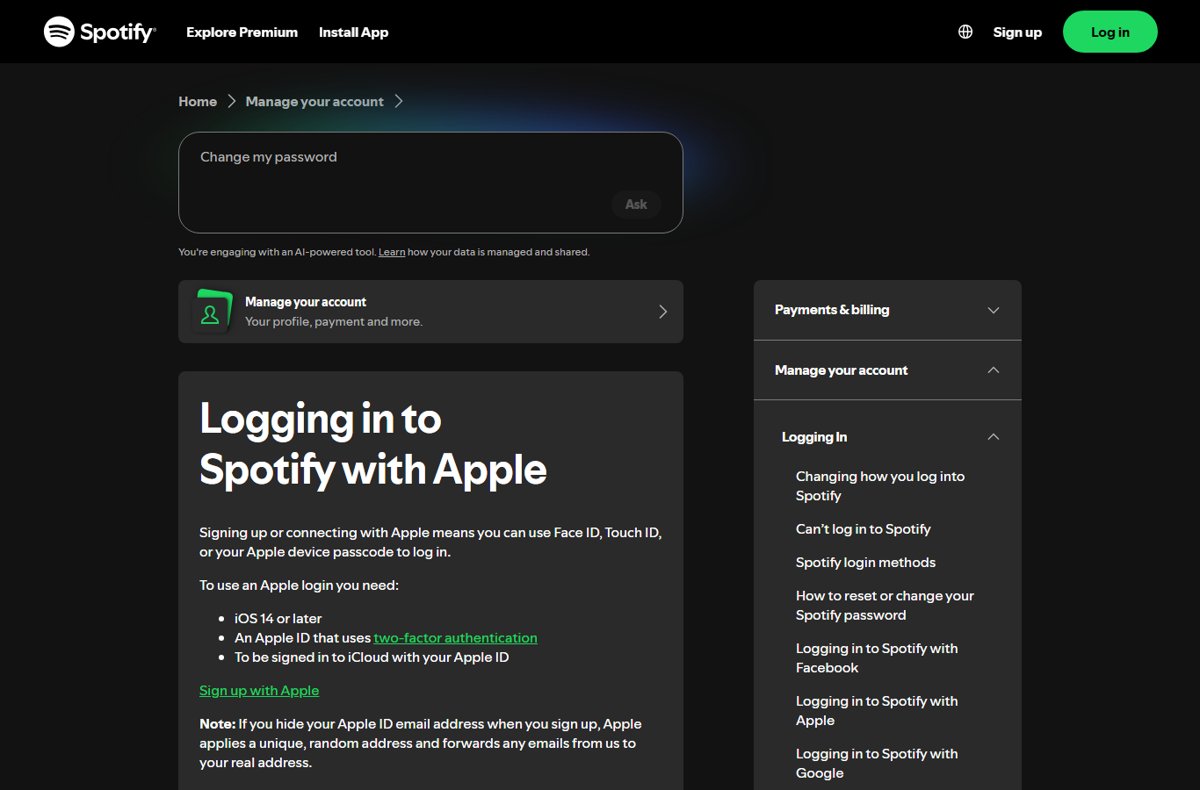Click the Sign up link
1200x790 pixels.
coord(1017,32)
